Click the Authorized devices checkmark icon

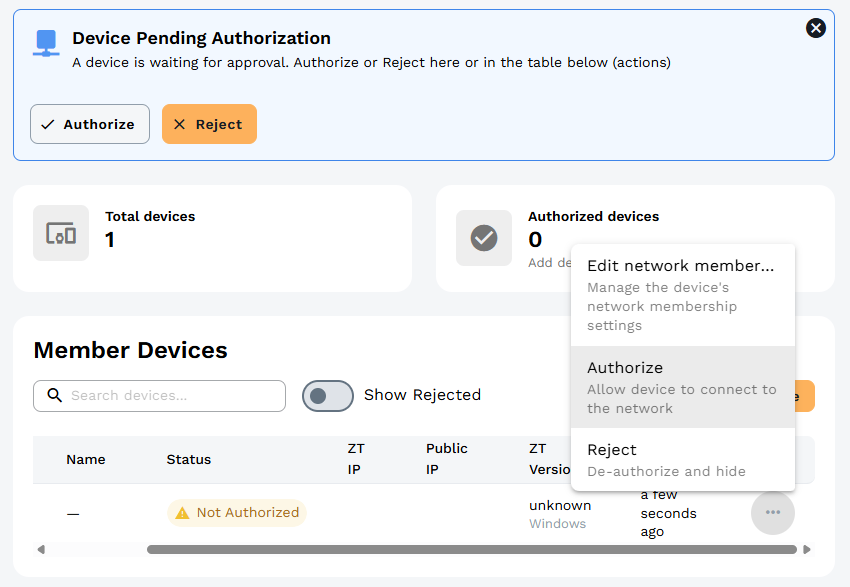[x=484, y=238]
